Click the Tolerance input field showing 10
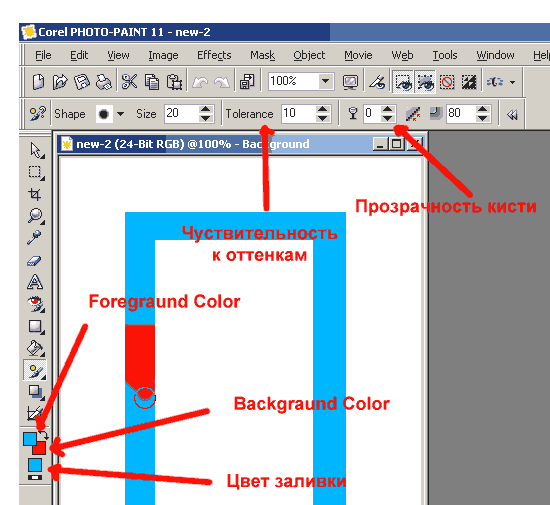 coord(299,113)
